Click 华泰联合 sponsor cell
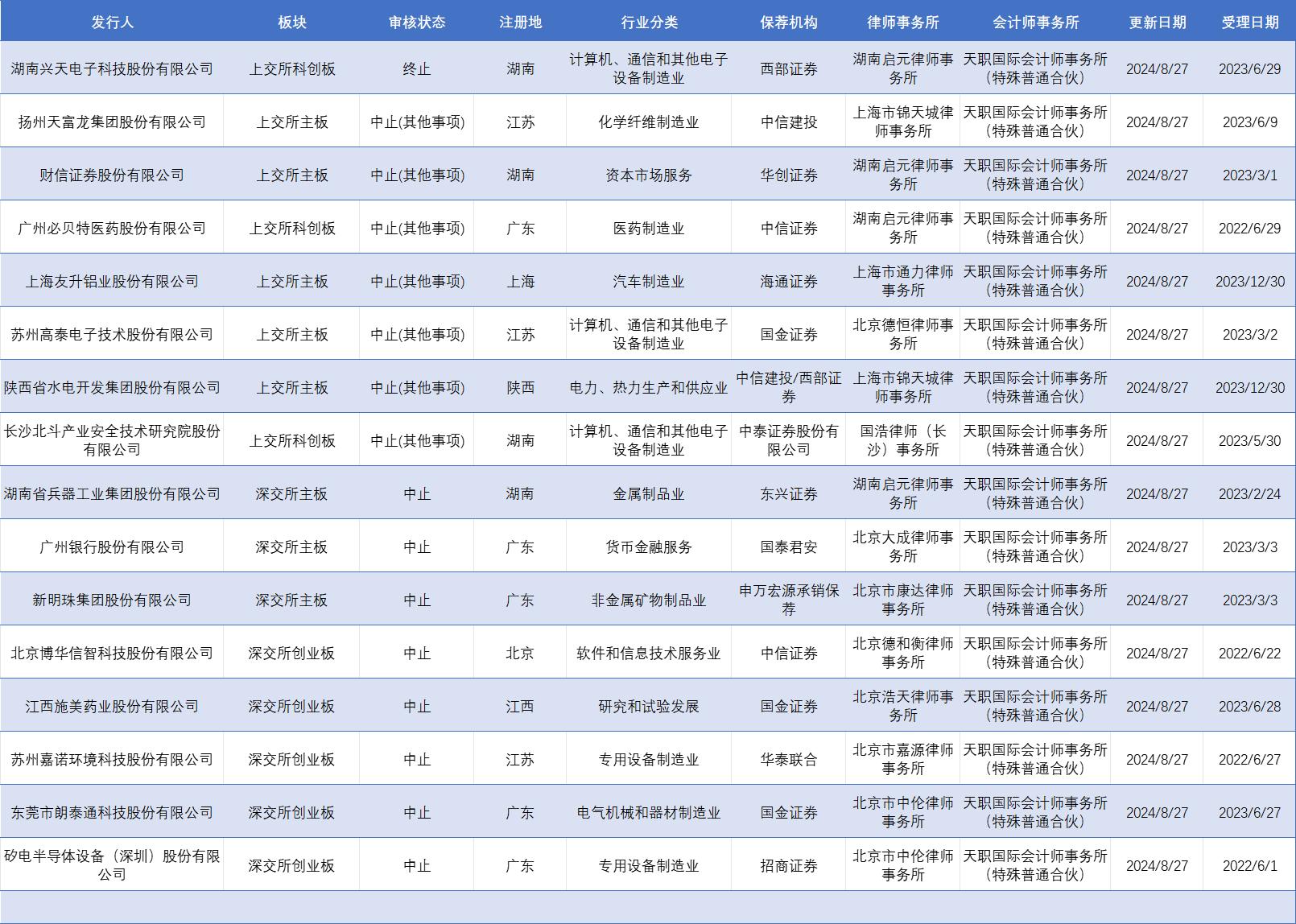This screenshot has height=924, width=1296. point(789,760)
